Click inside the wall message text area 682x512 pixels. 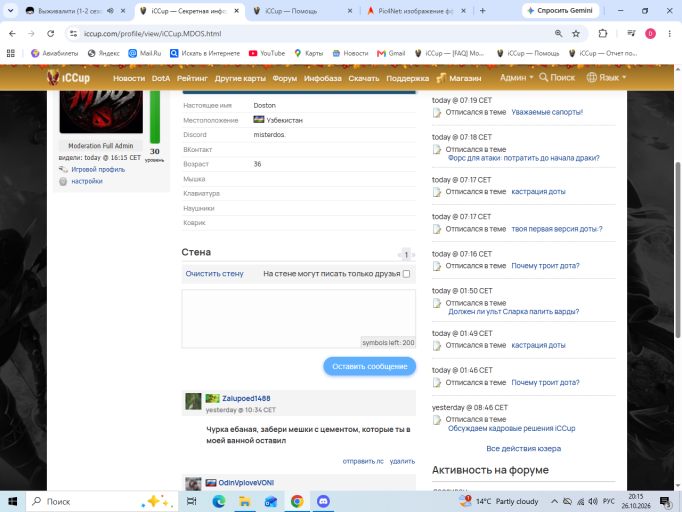point(298,318)
